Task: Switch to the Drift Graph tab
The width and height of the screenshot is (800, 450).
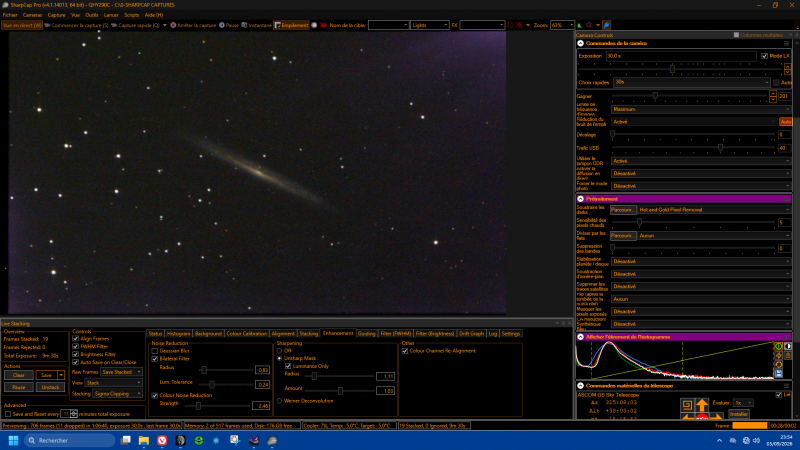Action: tap(471, 334)
